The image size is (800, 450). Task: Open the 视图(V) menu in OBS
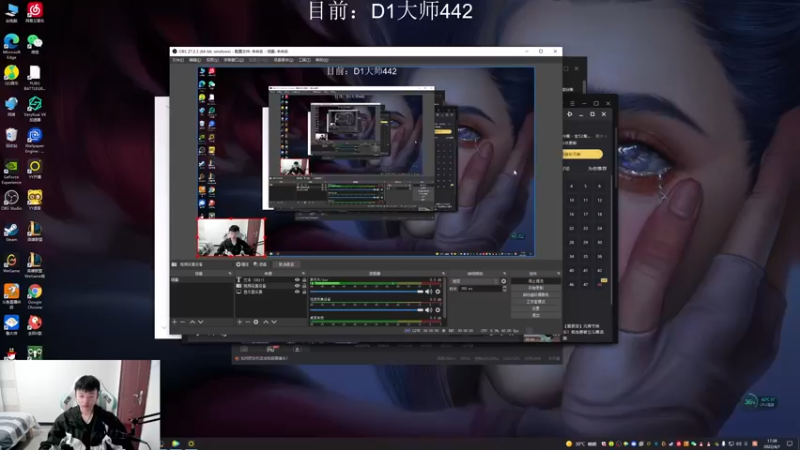coord(212,60)
